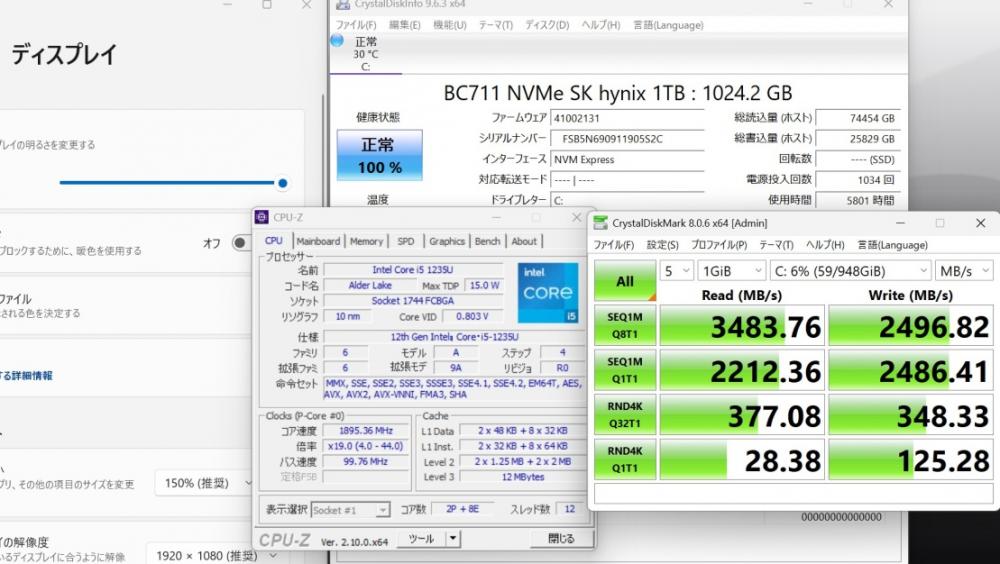This screenshot has width=1000, height=564.
Task: Open the ツール dropdown arrow in CPU-Z
Action: [453, 538]
